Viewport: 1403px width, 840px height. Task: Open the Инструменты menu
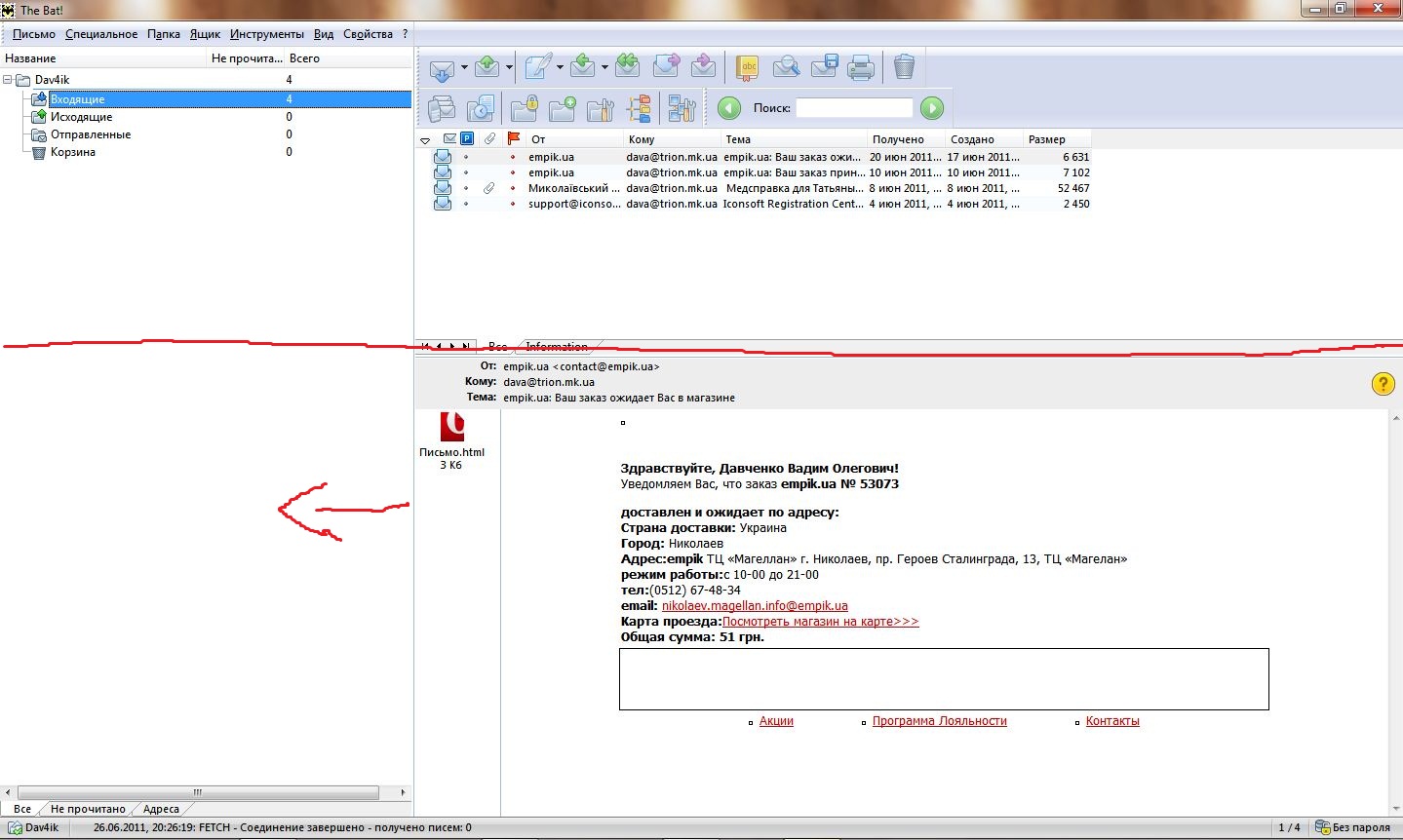[267, 34]
